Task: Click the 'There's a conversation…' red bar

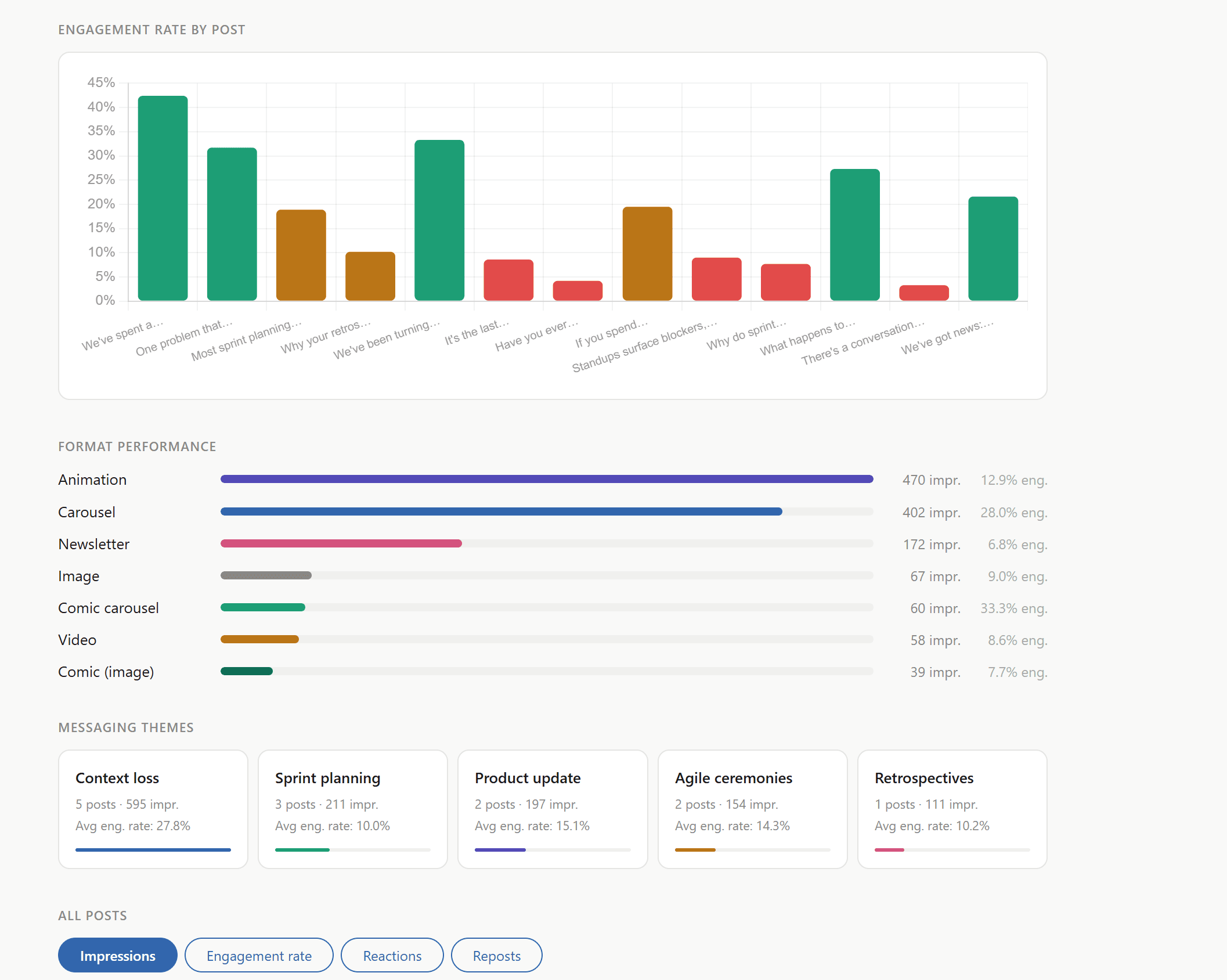Action: point(924,293)
